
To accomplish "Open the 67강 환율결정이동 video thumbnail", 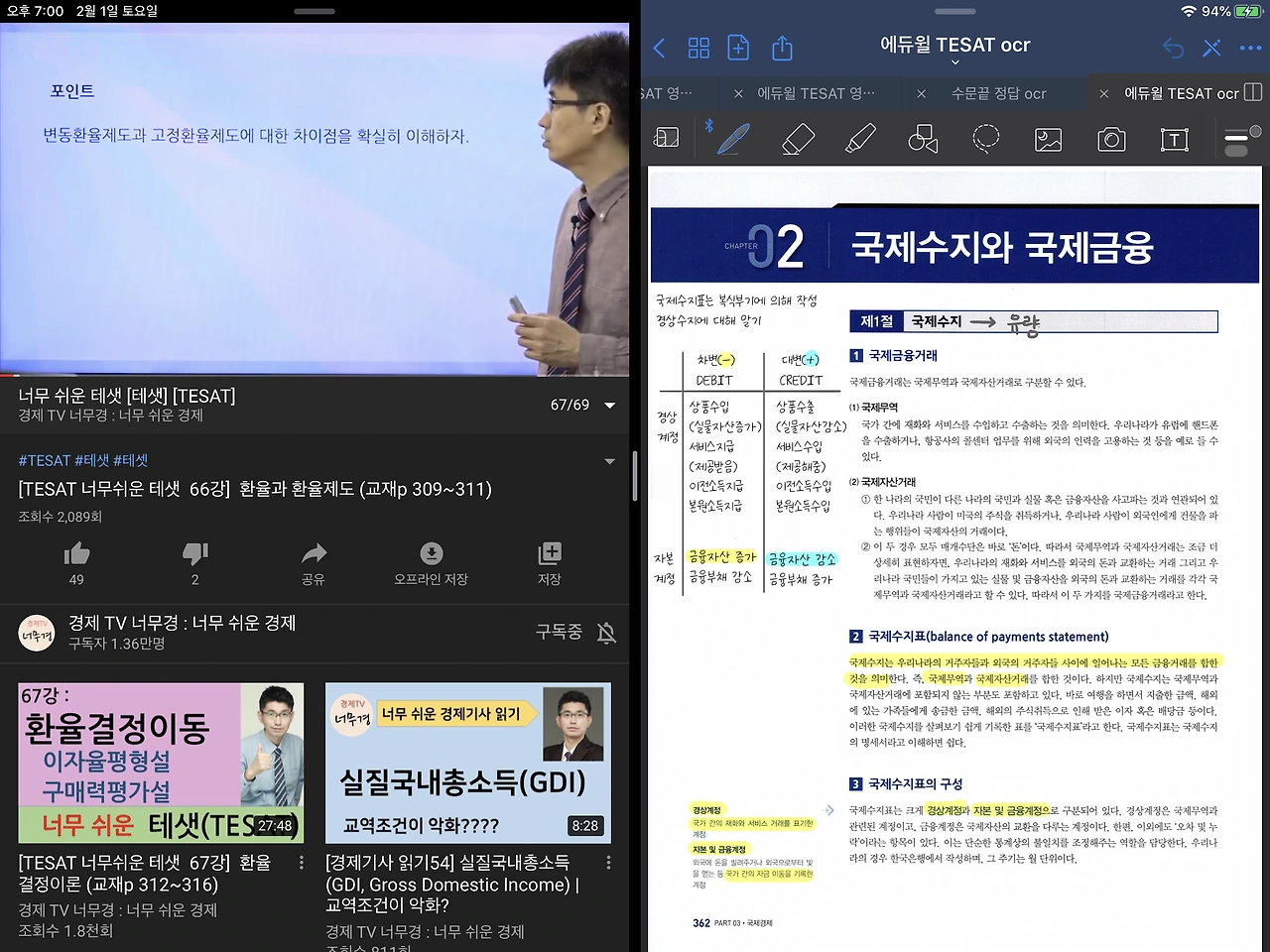I will (x=161, y=763).
